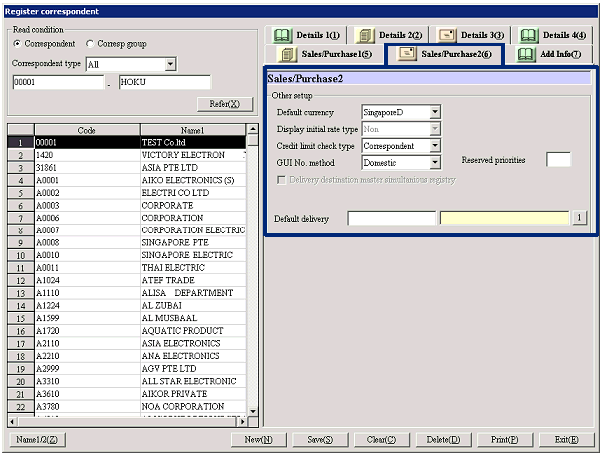Click the Name1 column header
The image size is (603, 455).
pos(193,130)
